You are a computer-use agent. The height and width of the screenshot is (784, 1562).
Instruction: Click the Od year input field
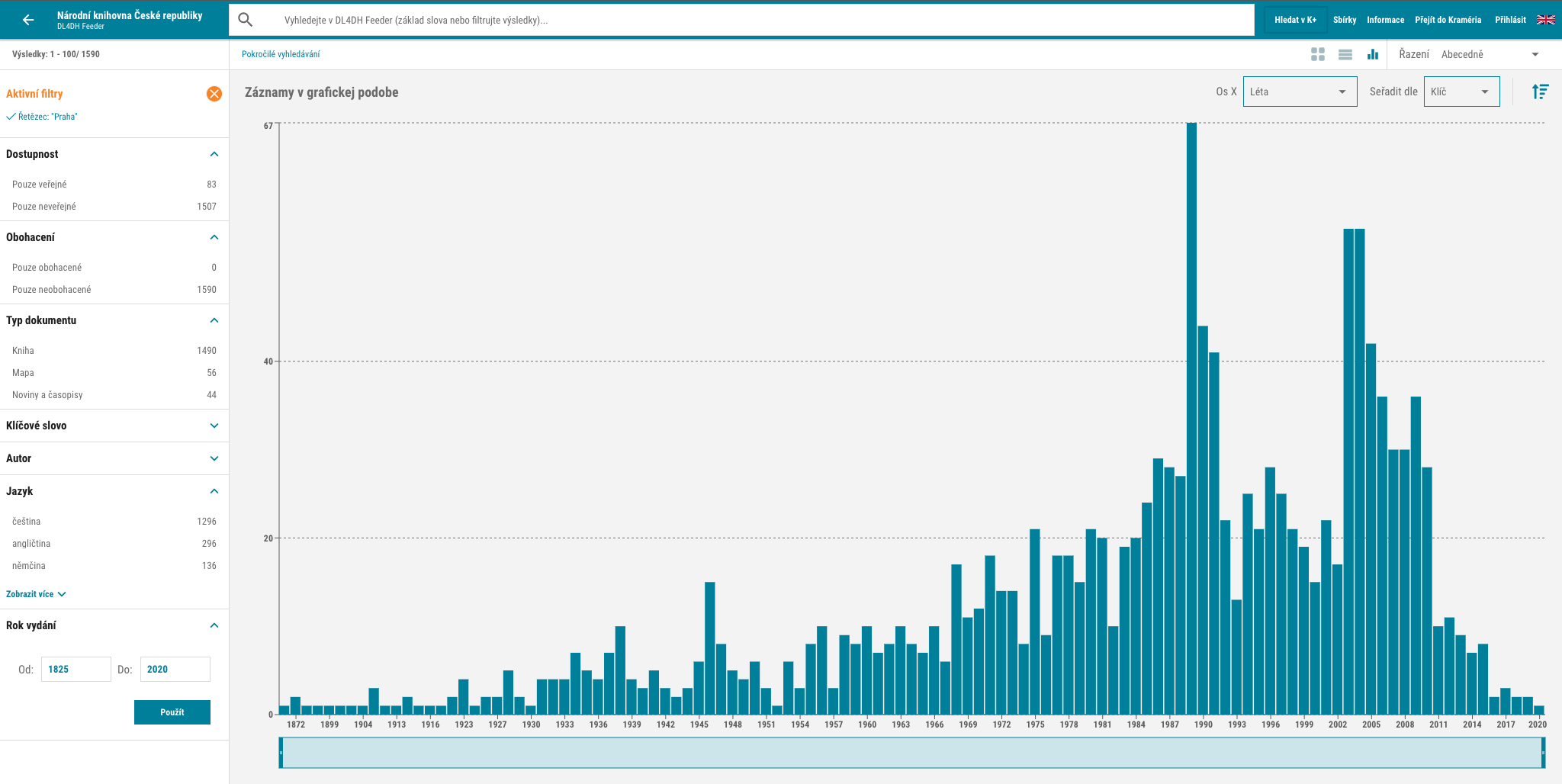(76, 669)
